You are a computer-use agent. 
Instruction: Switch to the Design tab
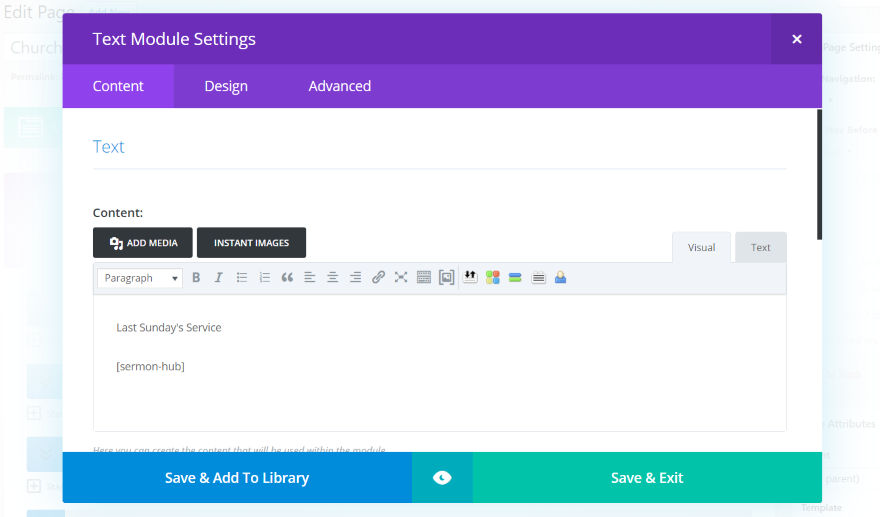[x=226, y=86]
